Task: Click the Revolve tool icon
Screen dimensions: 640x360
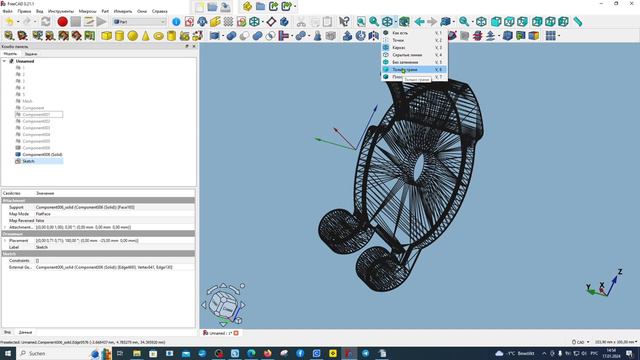Action: pyautogui.click(x=360, y=36)
